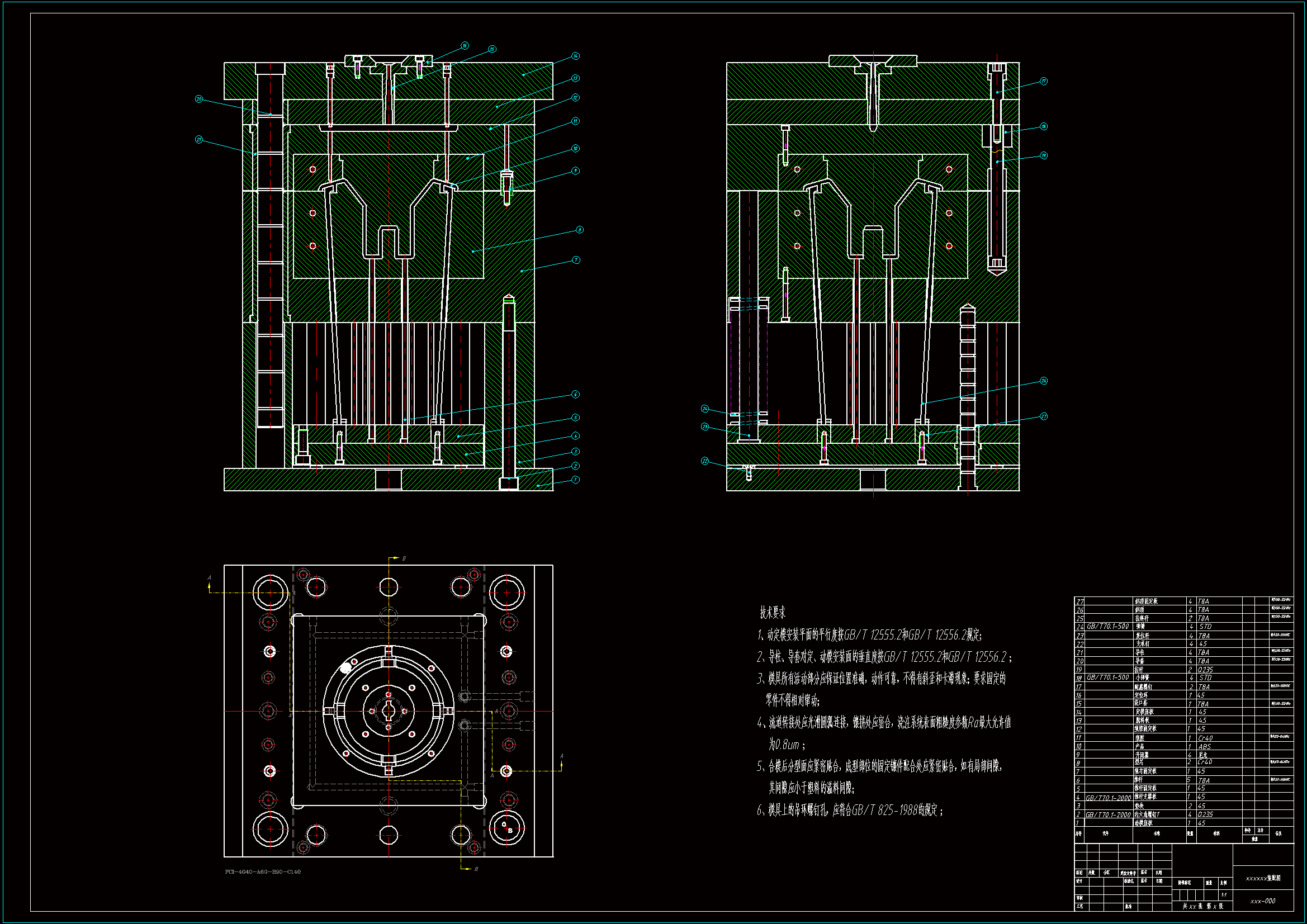The width and height of the screenshot is (1307, 924).
Task: Select parts list row 10 ABS material cell
Action: click(1205, 746)
